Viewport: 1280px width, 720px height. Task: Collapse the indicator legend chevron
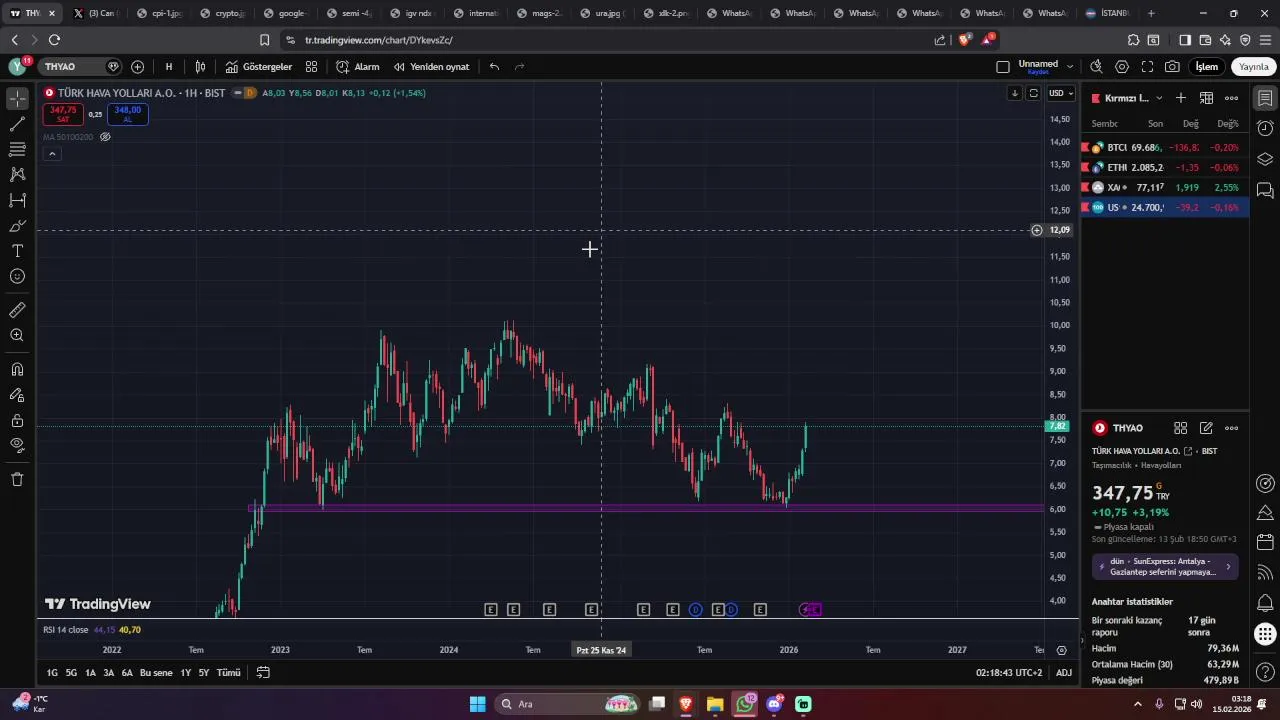click(x=52, y=154)
